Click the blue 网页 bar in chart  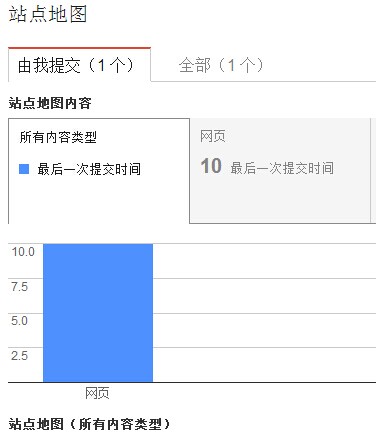(x=98, y=313)
